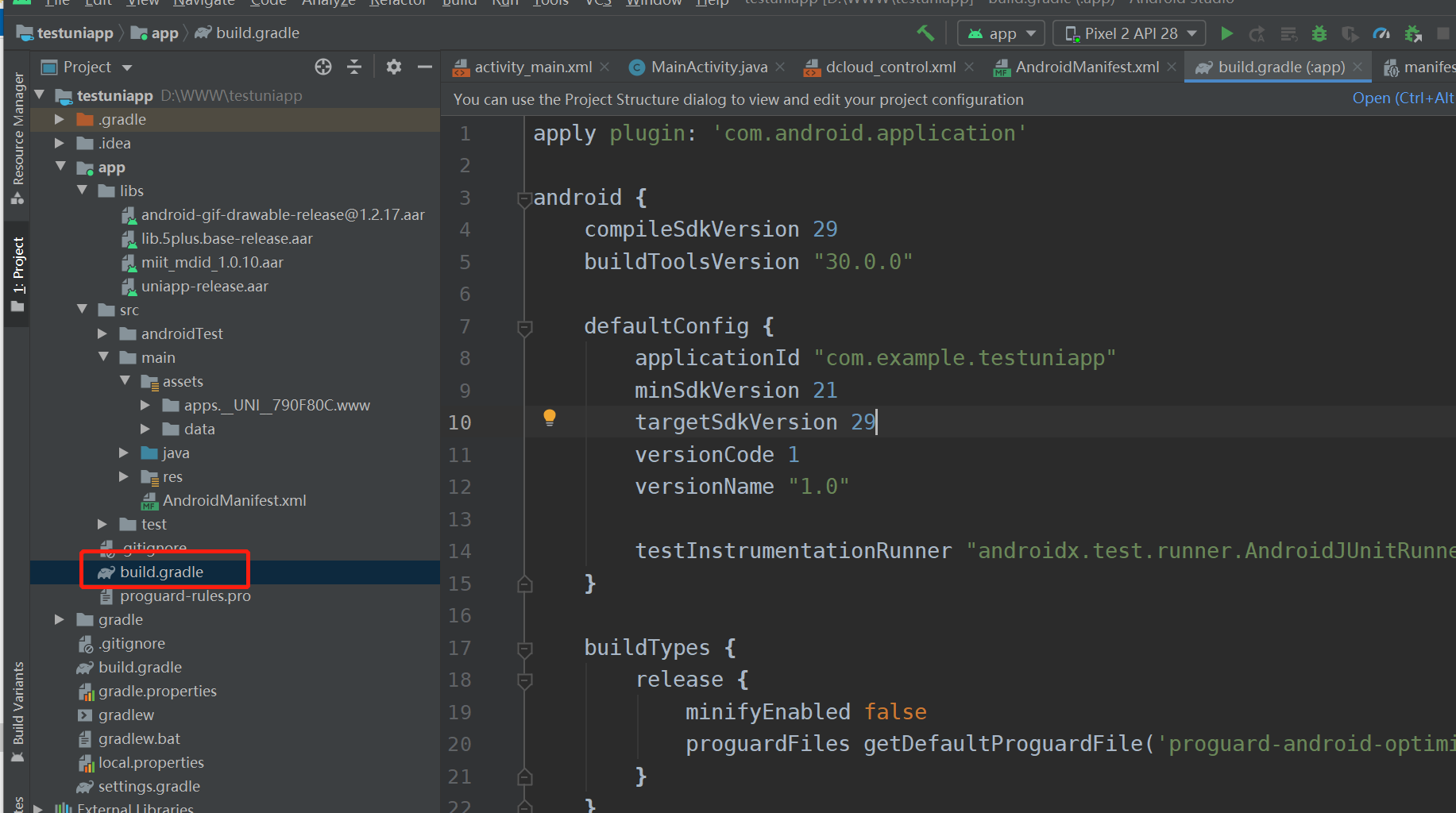Image resolution: width=1456 pixels, height=813 pixels.
Task: Start debugging with the green bug icon
Action: [1319, 33]
